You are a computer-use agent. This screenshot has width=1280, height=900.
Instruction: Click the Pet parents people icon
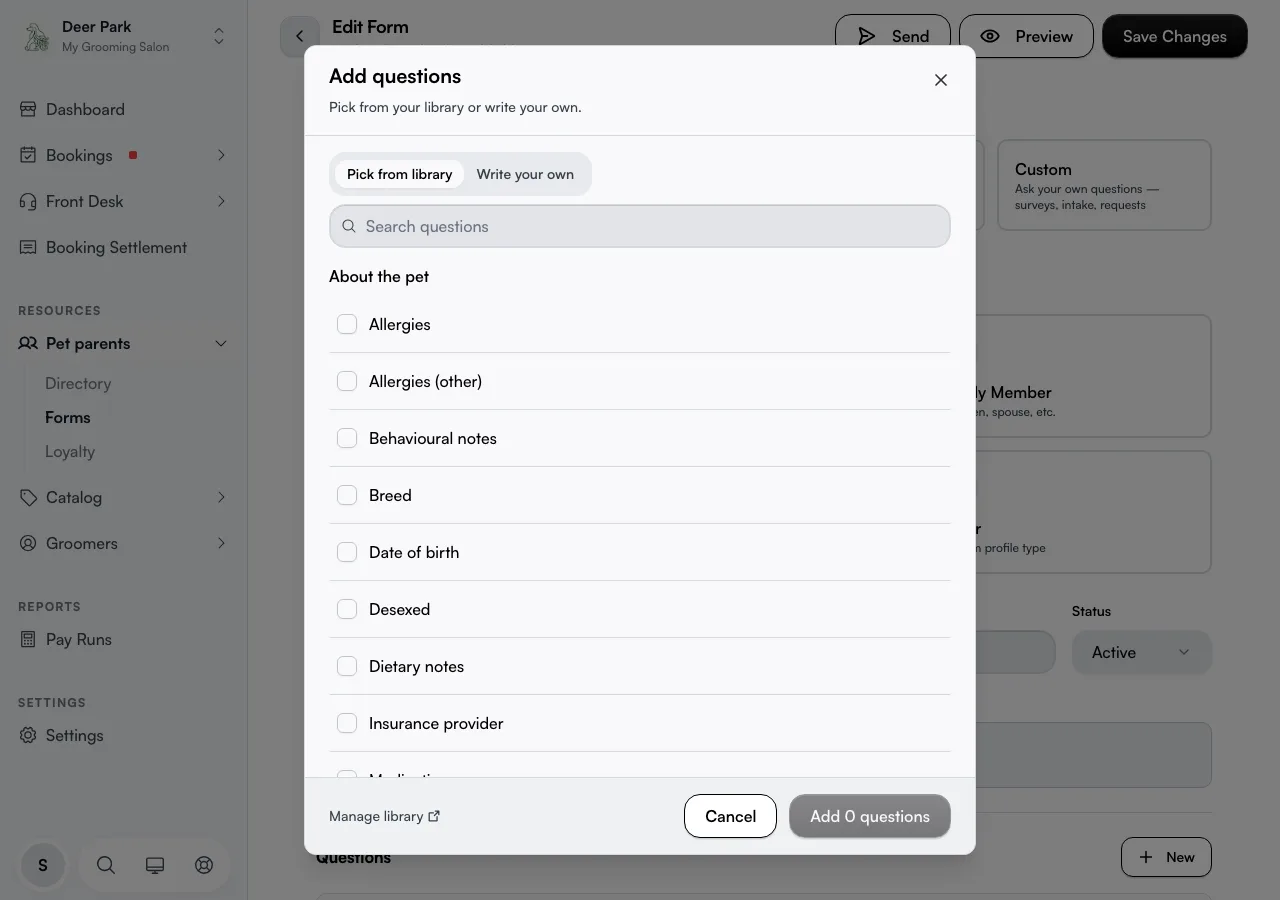(28, 343)
